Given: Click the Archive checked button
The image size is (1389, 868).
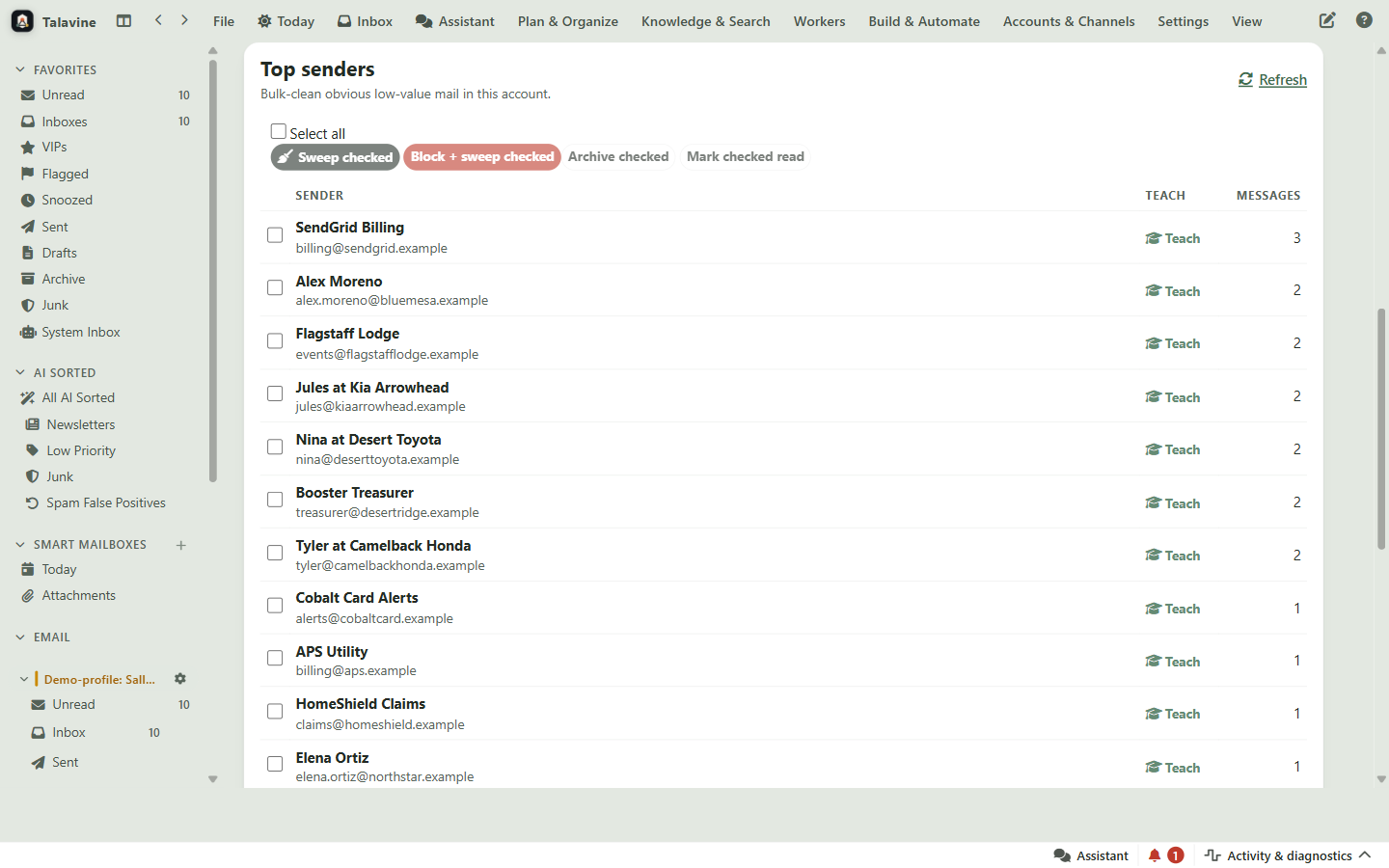Looking at the screenshot, I should [x=618, y=157].
